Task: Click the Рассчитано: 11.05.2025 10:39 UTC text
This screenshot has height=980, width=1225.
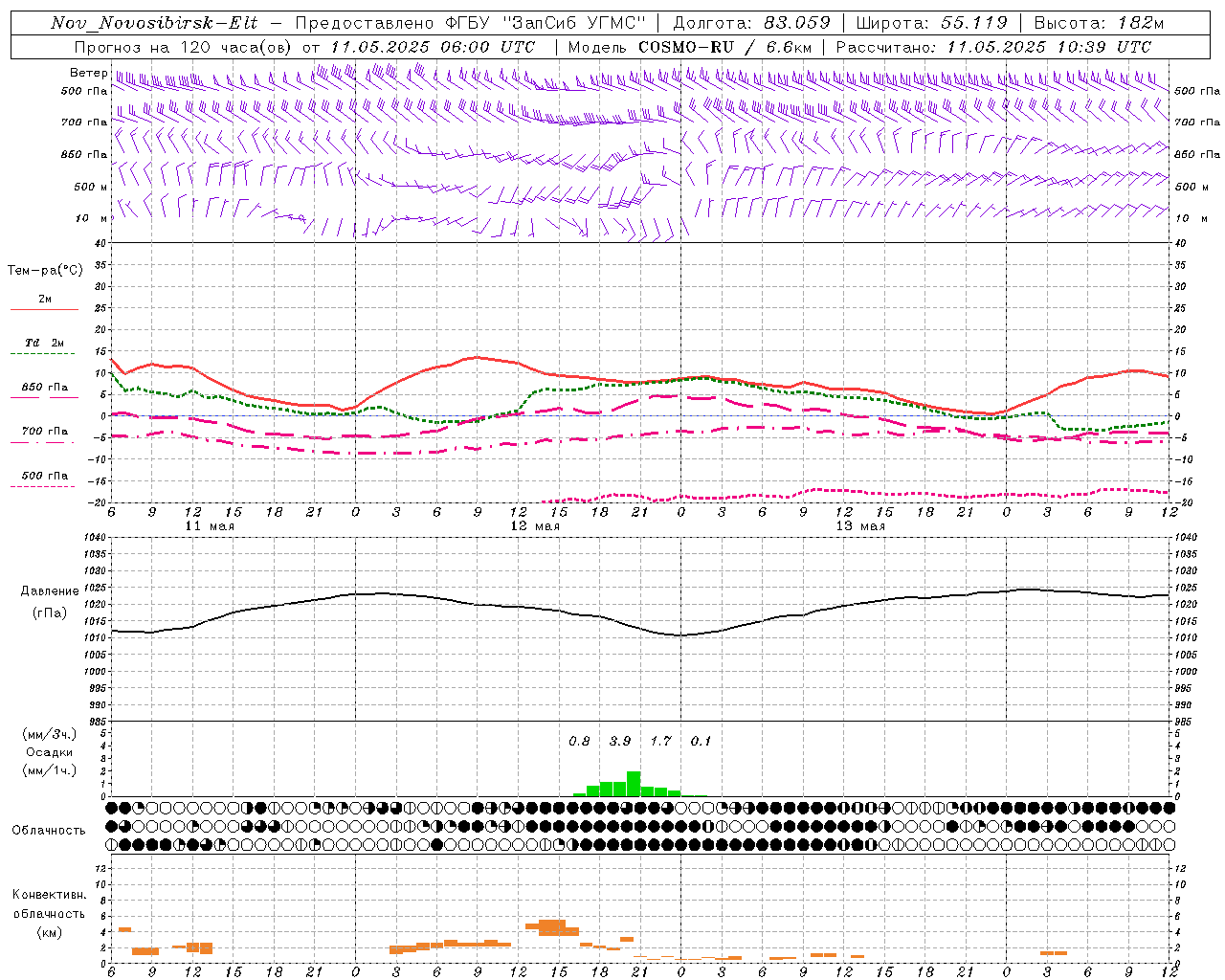Action: [993, 47]
